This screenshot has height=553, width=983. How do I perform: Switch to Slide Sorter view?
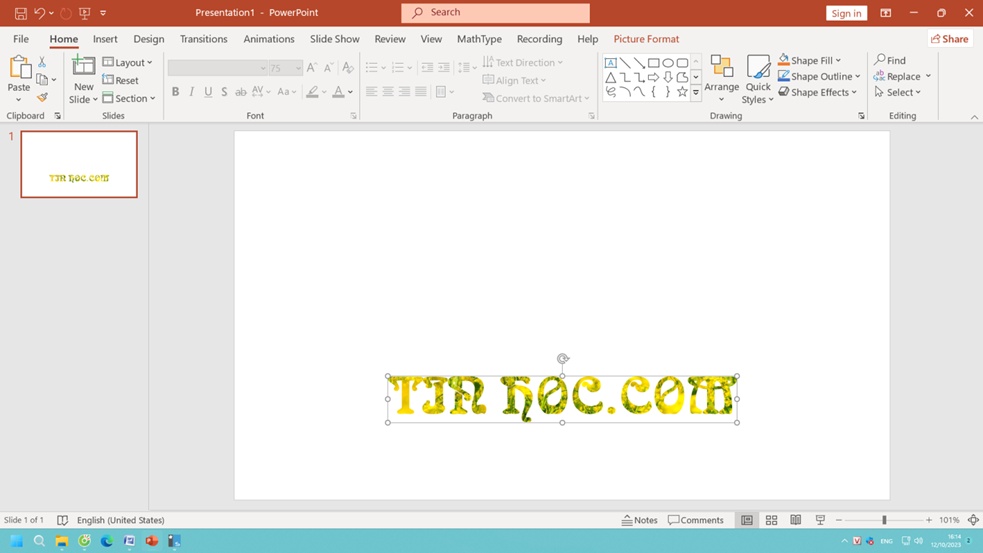coord(771,520)
